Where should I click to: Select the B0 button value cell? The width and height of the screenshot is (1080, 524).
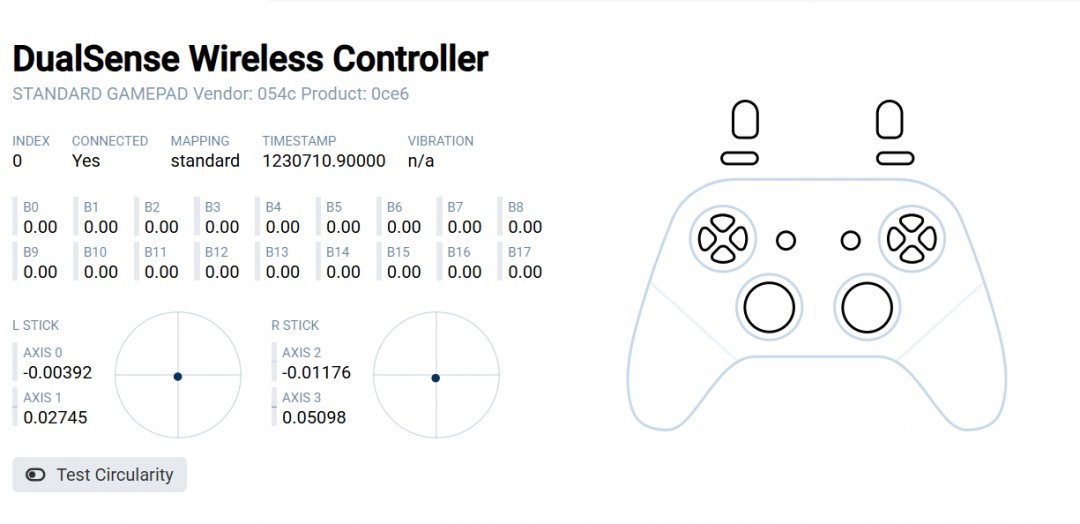(40, 218)
